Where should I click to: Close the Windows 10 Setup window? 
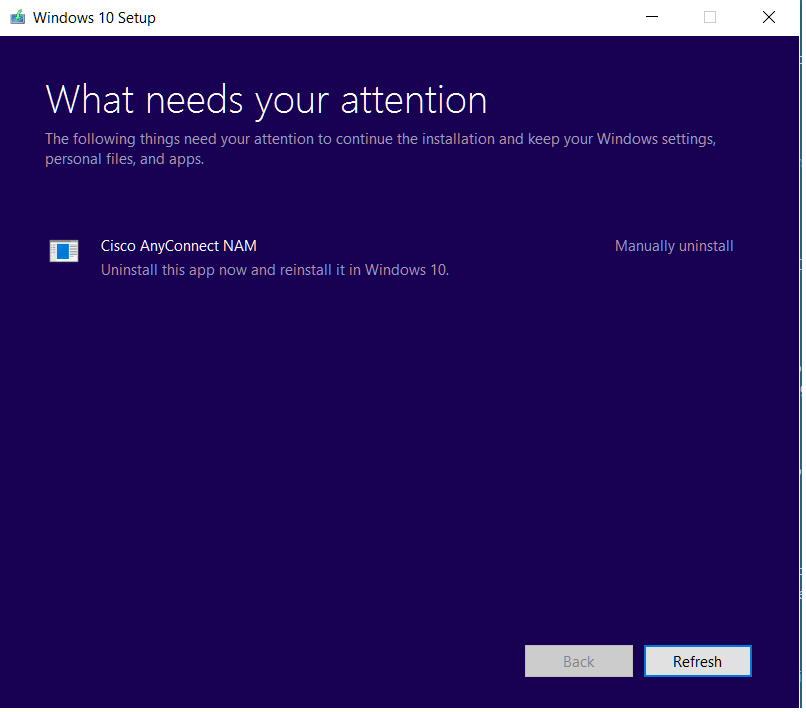(769, 17)
